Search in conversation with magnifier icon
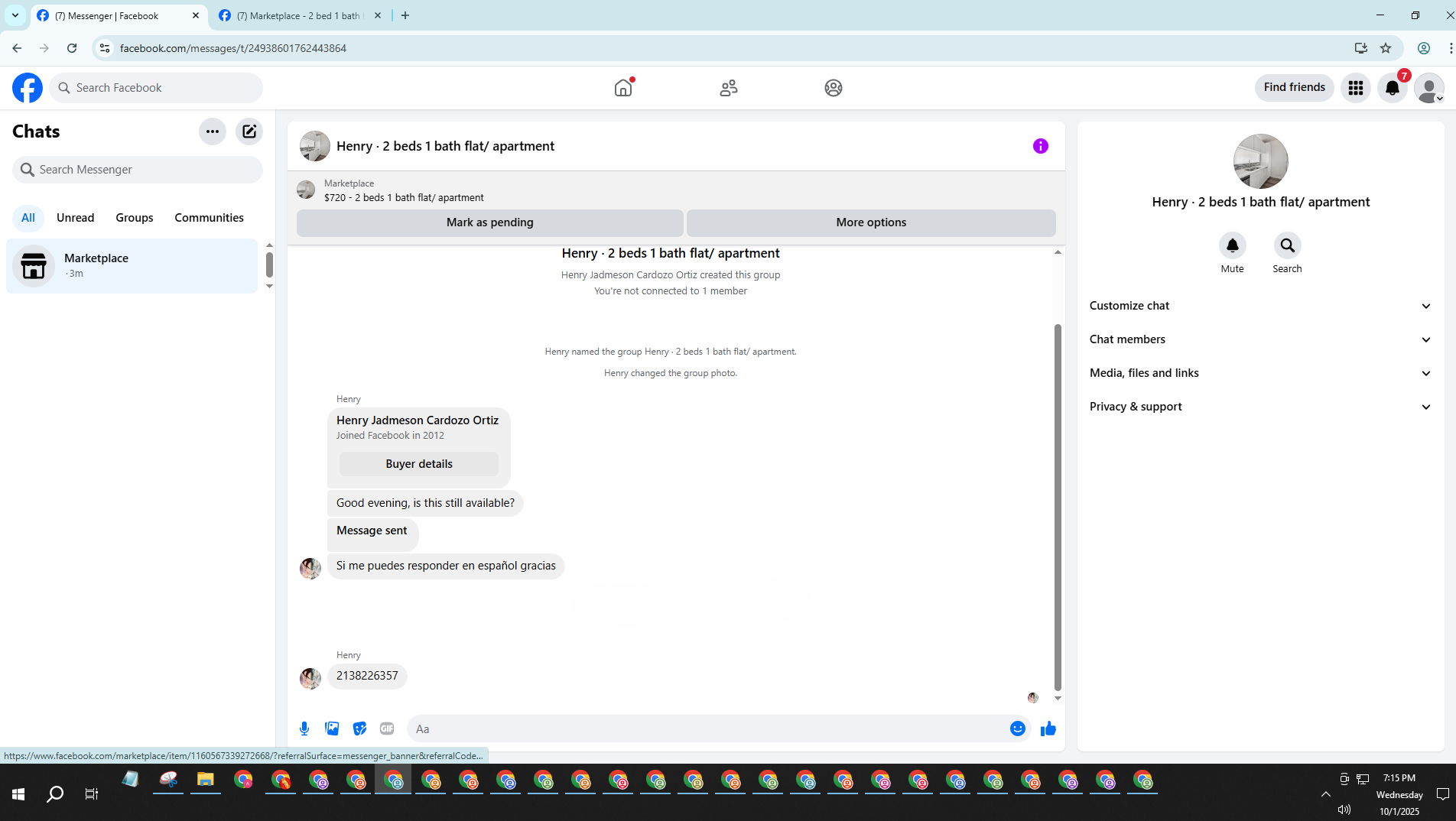This screenshot has height=821, width=1456. [1288, 245]
